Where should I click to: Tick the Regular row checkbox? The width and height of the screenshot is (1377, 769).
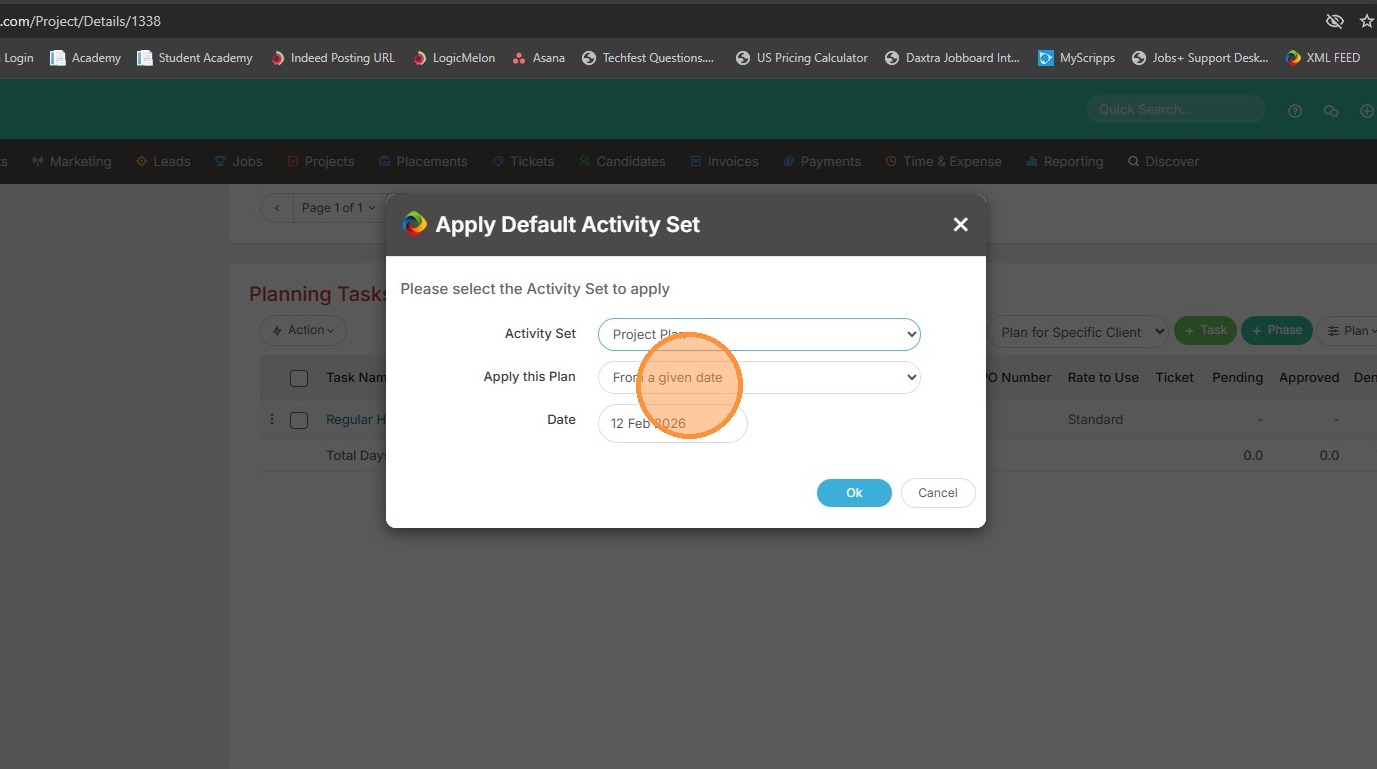click(299, 420)
